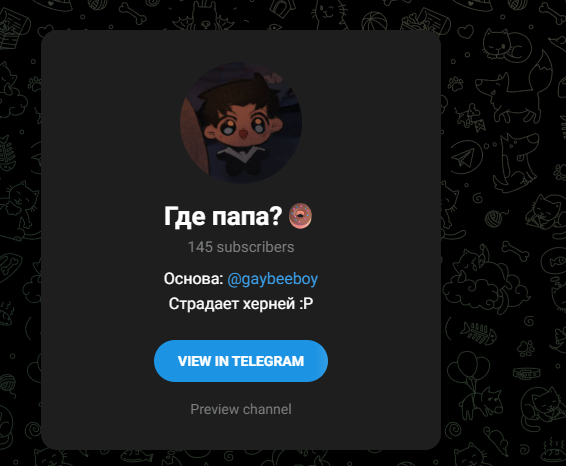Click the donut emoji beside the title

tap(300, 216)
